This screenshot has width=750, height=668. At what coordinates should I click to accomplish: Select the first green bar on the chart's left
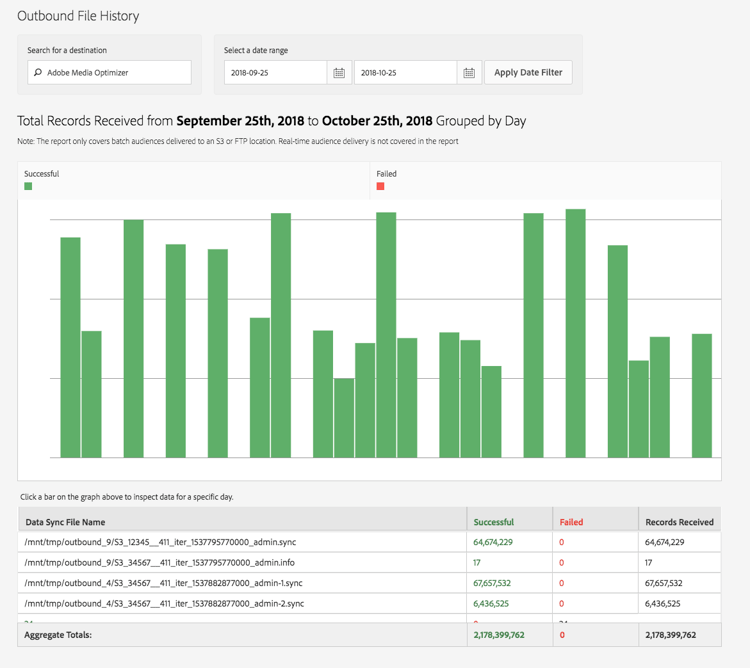pos(70,348)
